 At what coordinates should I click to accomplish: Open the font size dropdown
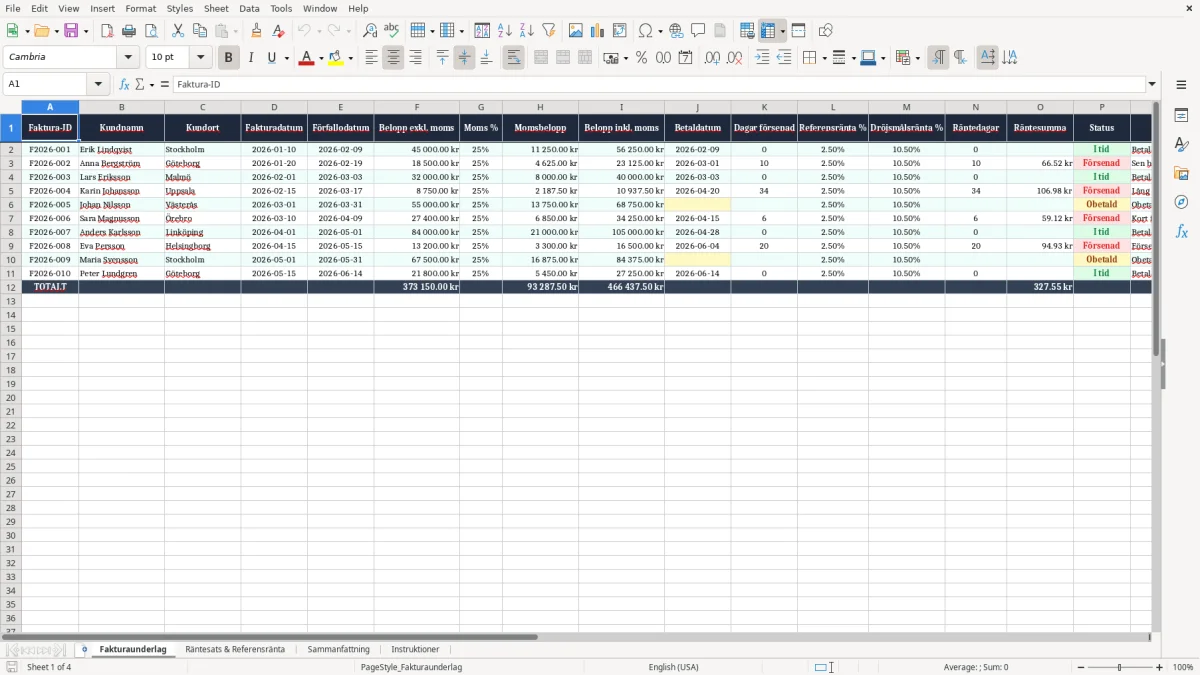pyautogui.click(x=200, y=58)
